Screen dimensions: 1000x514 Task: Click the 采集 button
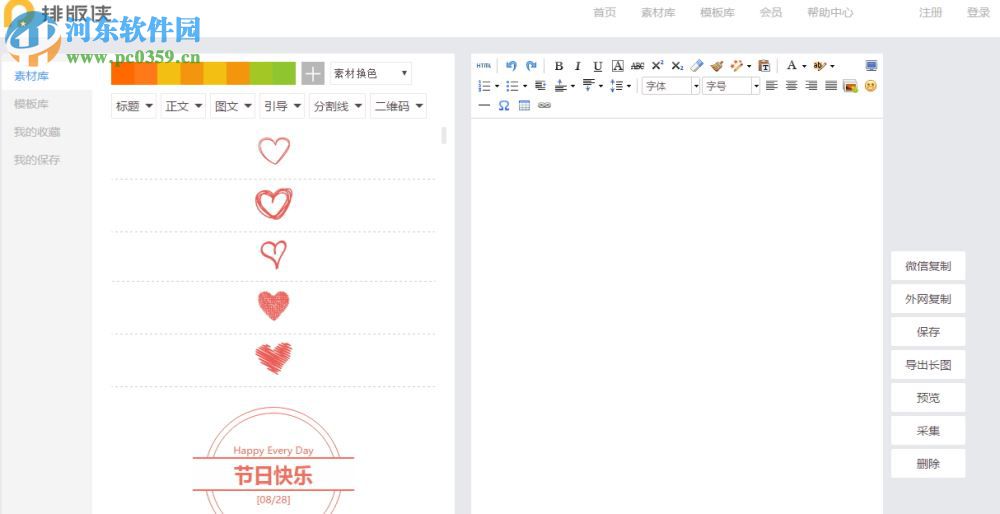[928, 430]
